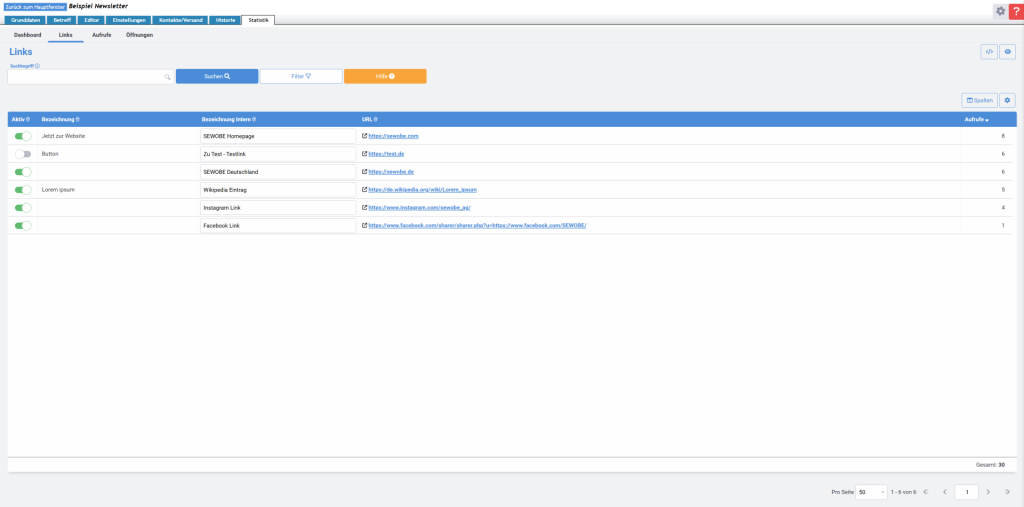Disable the 'Jetzt zur Website' active toggle
Viewport: 1024px width, 507px height.
(x=23, y=135)
